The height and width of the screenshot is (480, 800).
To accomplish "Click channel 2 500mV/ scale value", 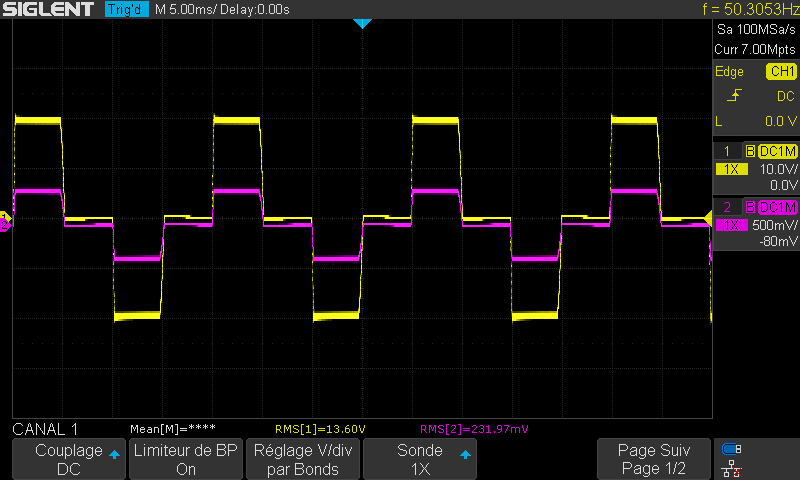I will 775,225.
